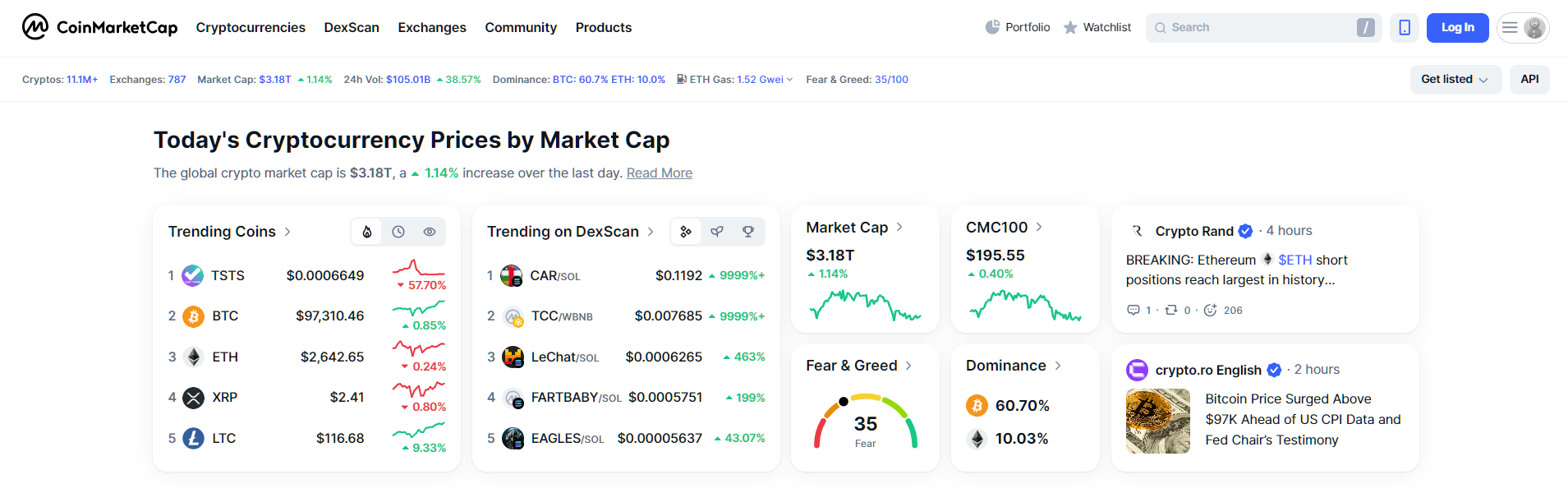Click the CoinMarketCap logo
1568x493 pixels.
coord(99,27)
